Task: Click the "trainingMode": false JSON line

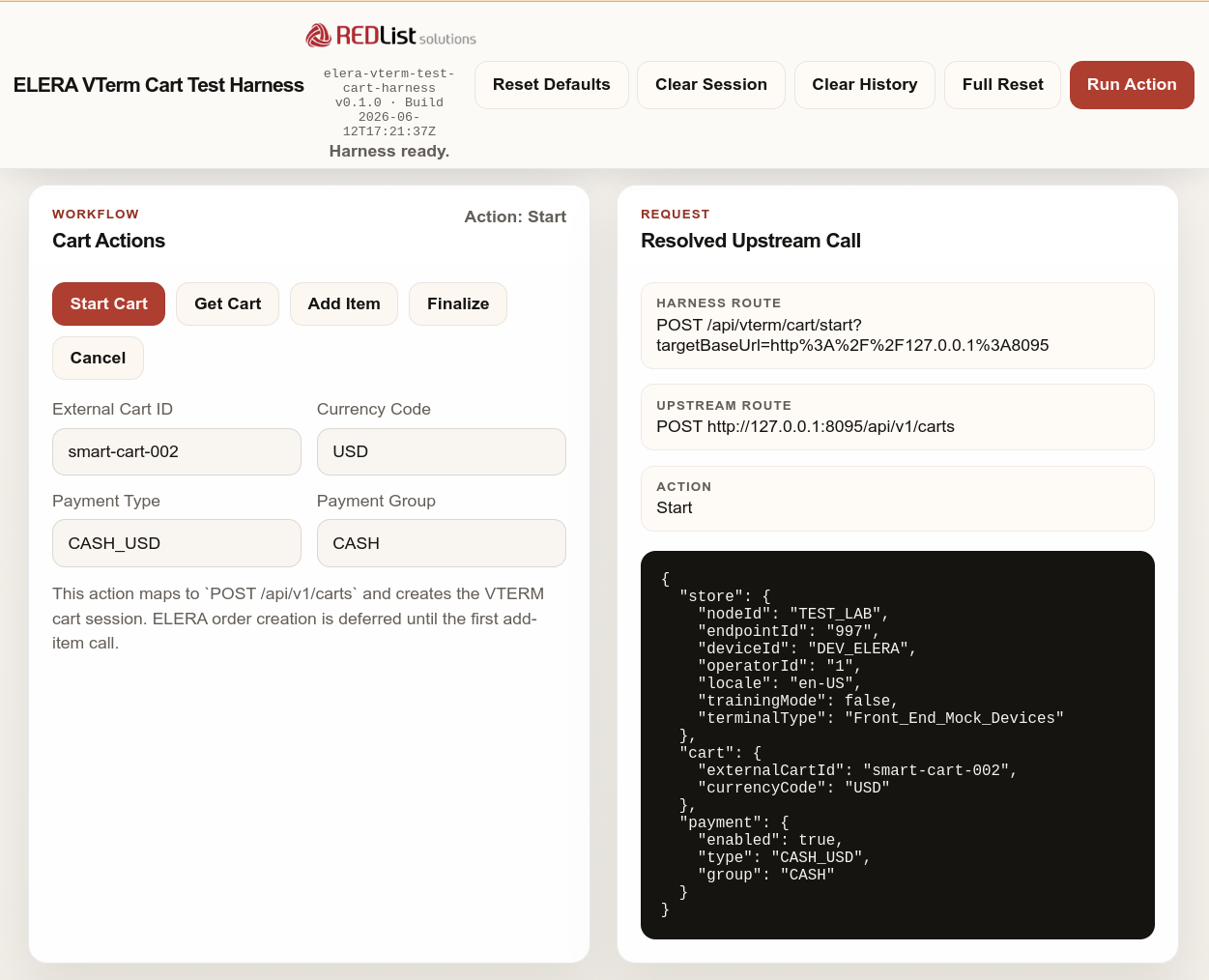Action: click(798, 701)
